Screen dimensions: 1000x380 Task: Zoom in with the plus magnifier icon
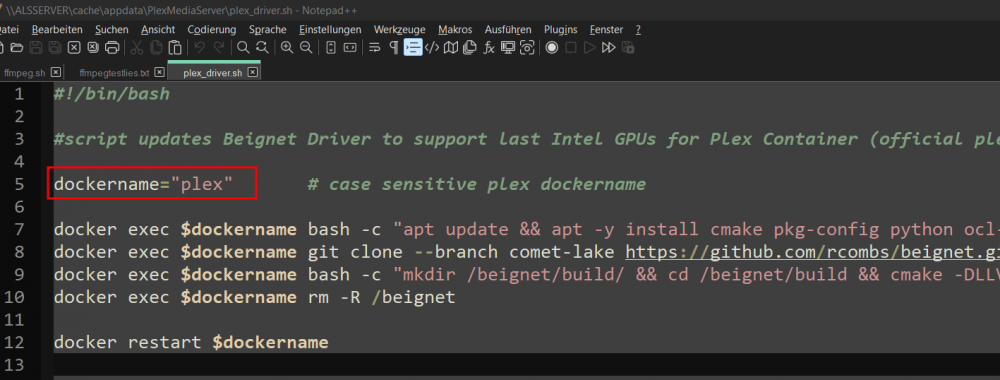click(287, 47)
